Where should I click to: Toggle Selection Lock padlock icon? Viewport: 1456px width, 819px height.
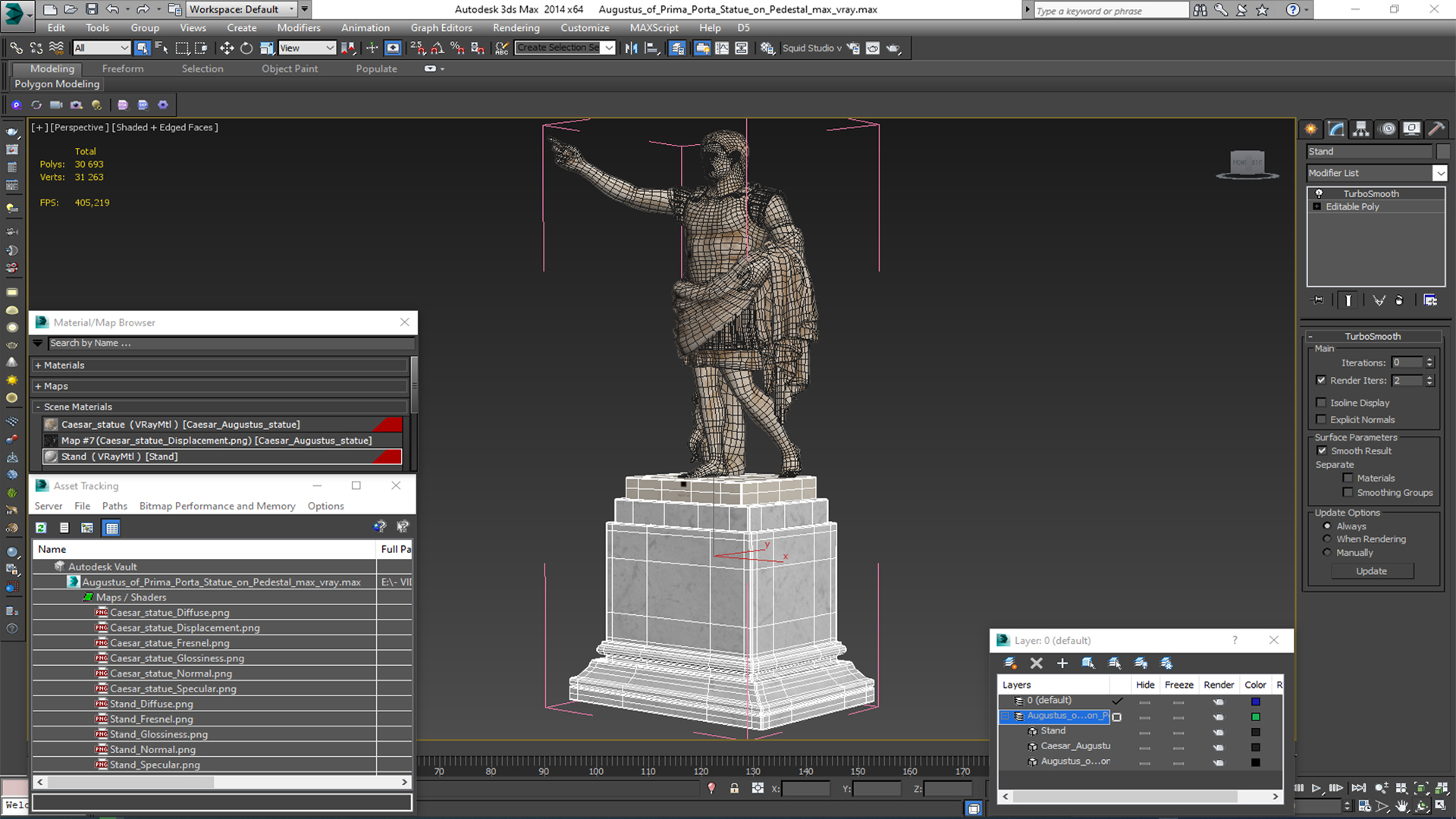pos(734,789)
